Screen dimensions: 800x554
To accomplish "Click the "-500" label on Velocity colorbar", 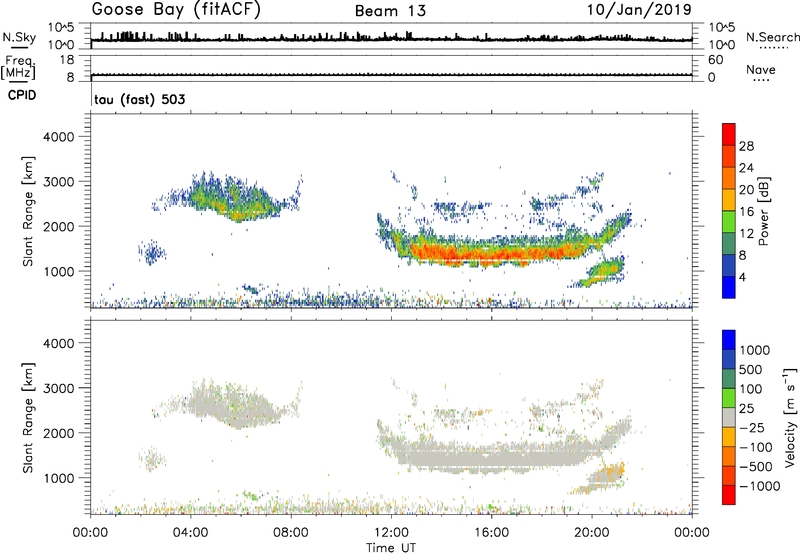I will coord(756,467).
